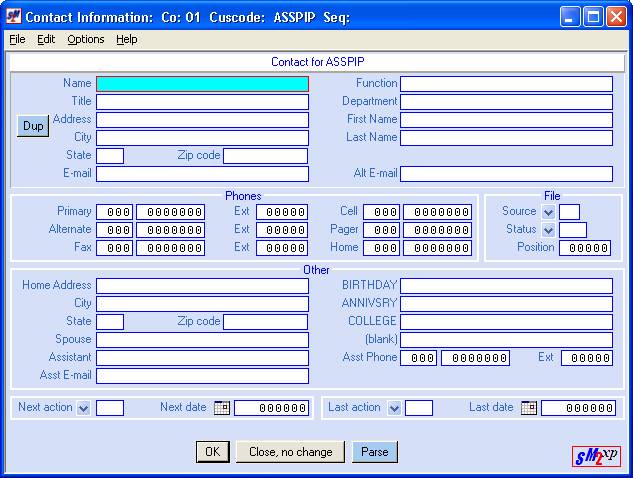
Task: Focus the highlighted Name field
Action: (x=202, y=84)
